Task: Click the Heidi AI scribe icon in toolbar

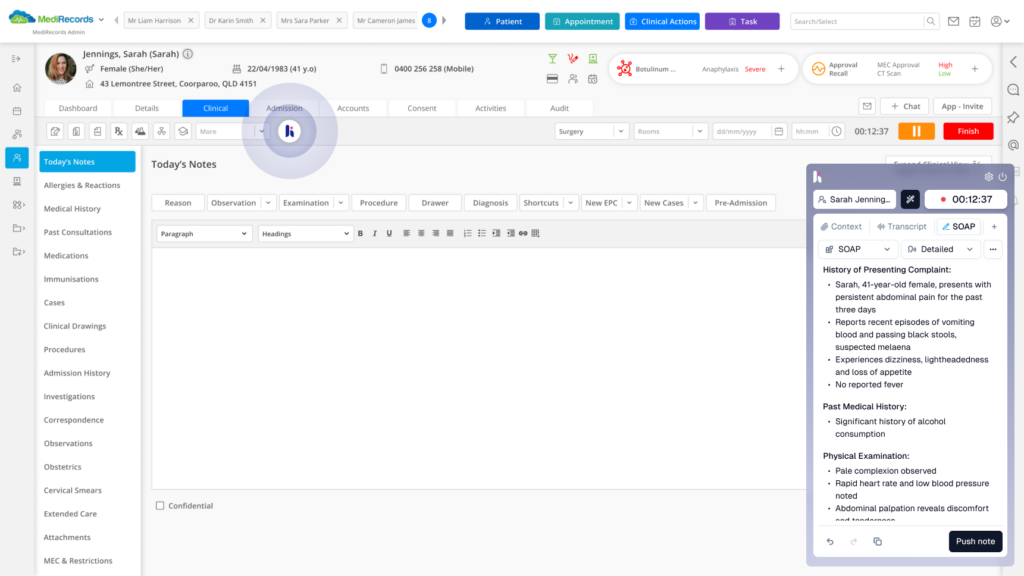Action: pyautogui.click(x=289, y=131)
